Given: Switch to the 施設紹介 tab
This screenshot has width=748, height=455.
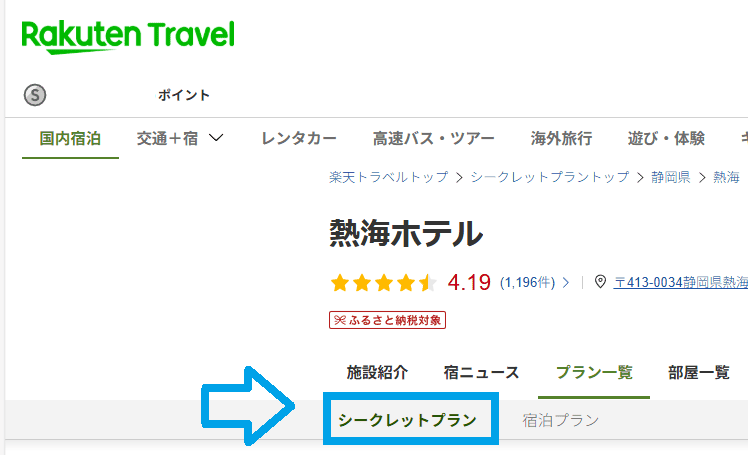Looking at the screenshot, I should tap(377, 373).
